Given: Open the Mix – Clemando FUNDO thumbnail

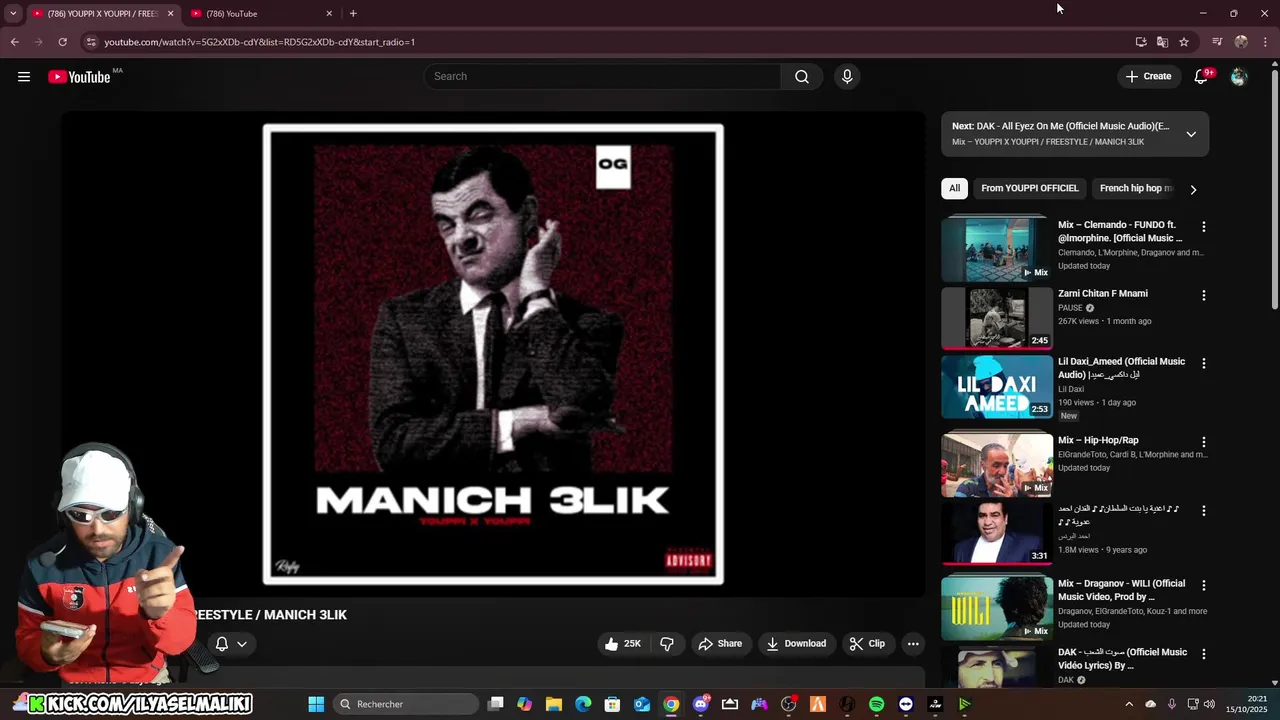Looking at the screenshot, I should coord(997,250).
